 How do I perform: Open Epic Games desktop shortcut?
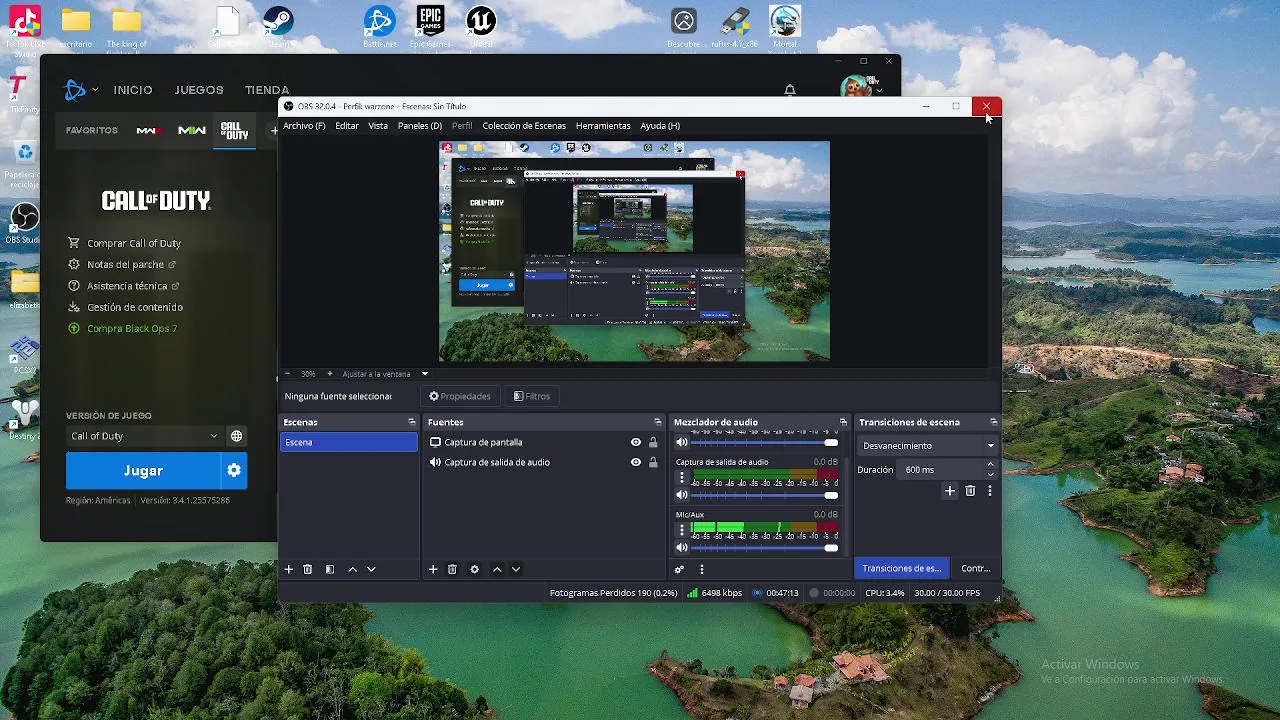430,28
